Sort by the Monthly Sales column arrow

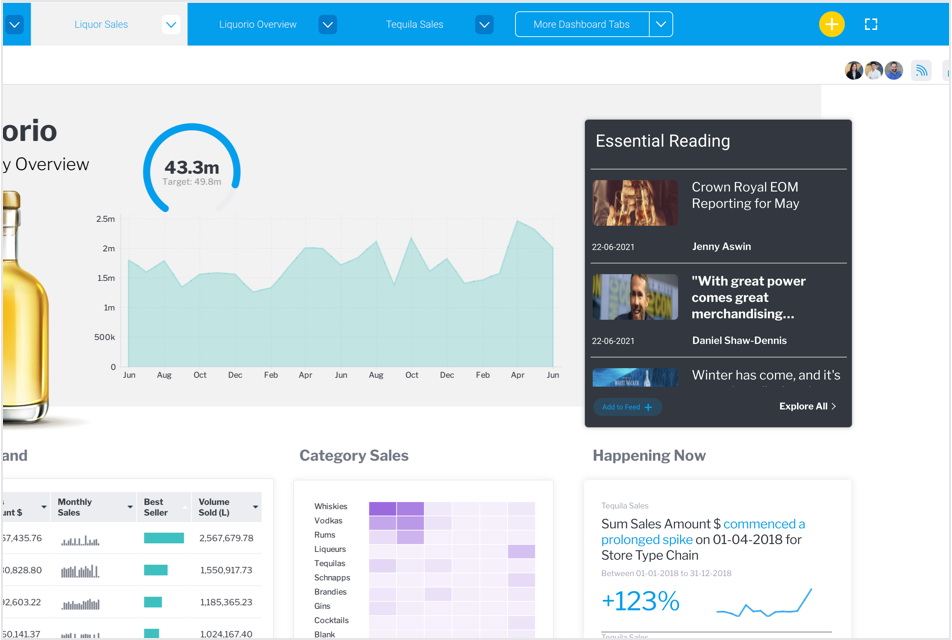pyautogui.click(x=130, y=508)
